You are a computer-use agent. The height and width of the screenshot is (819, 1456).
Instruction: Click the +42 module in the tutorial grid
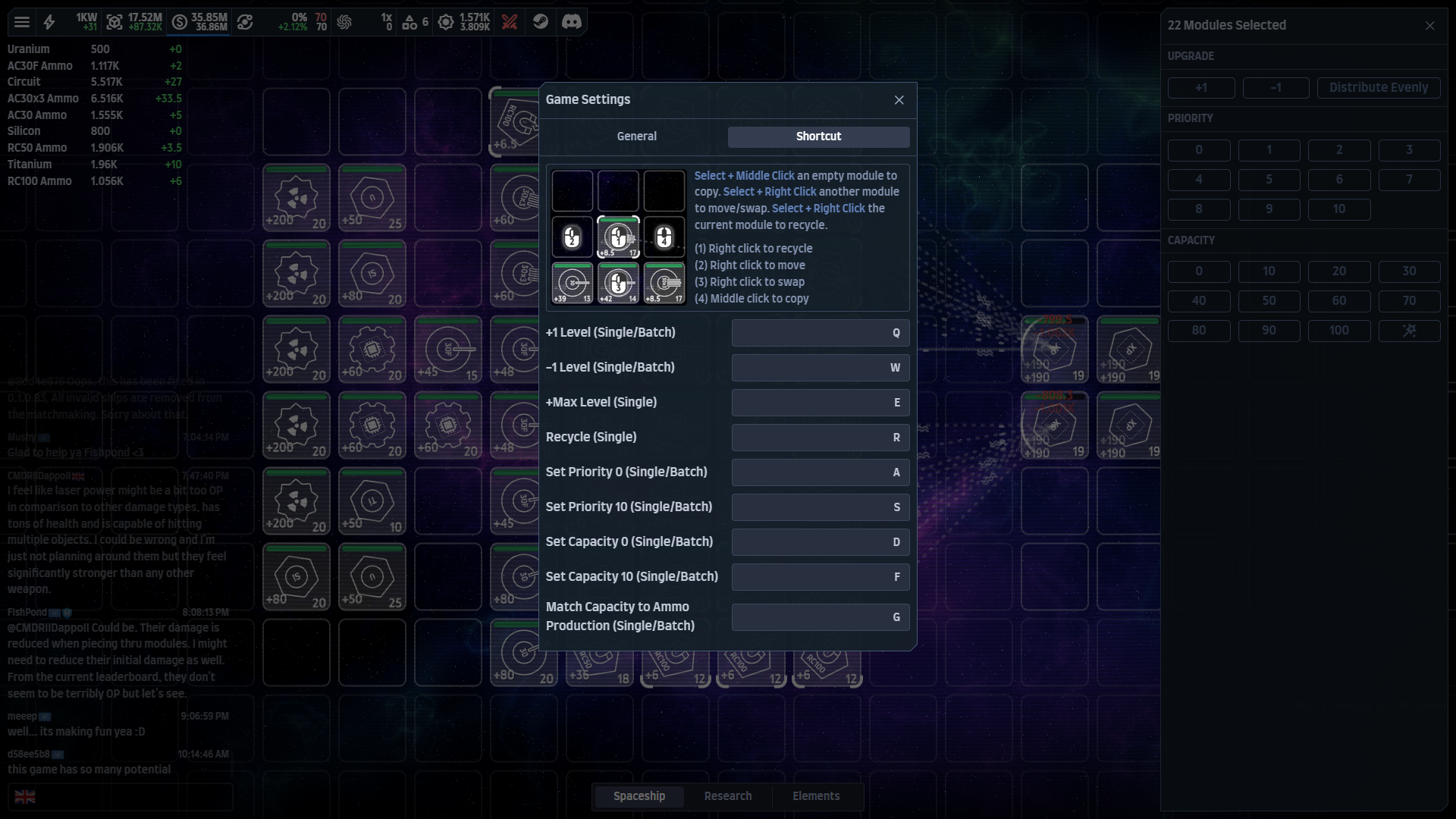618,283
